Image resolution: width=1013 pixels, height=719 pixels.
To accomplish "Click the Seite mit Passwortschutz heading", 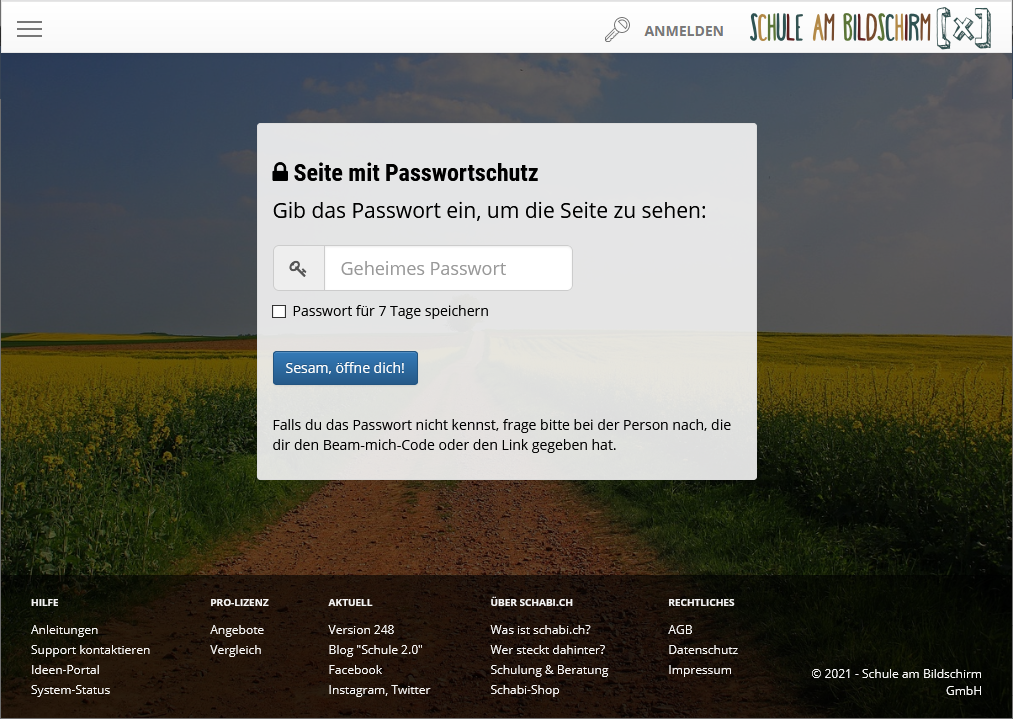I will click(x=416, y=172).
